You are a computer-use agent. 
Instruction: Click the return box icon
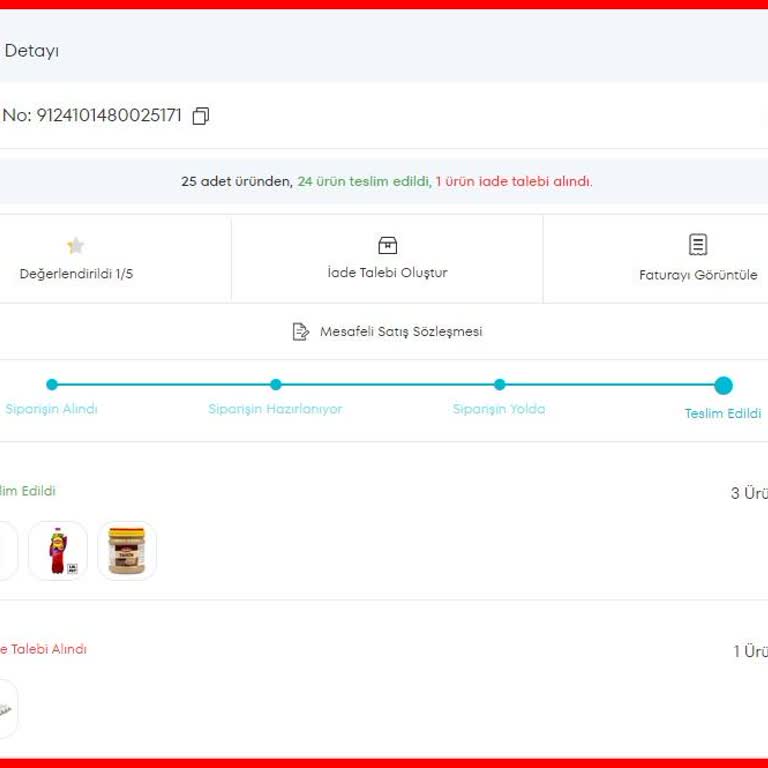(387, 245)
